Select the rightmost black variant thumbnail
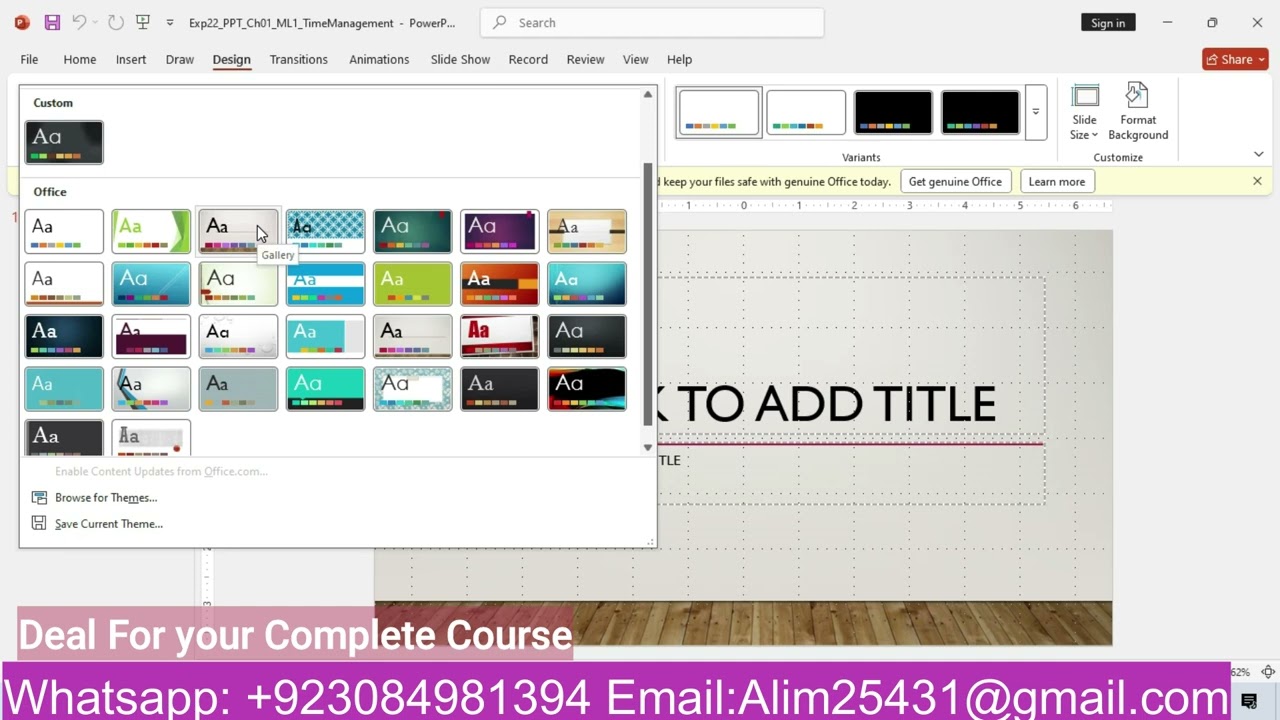 point(980,112)
